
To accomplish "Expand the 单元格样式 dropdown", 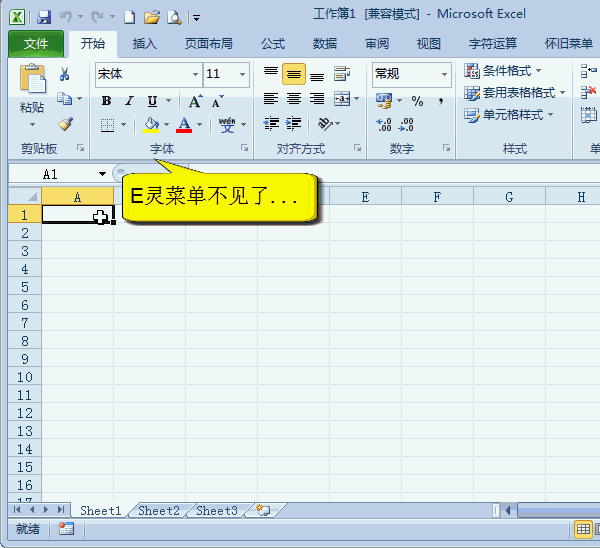I will 551,114.
